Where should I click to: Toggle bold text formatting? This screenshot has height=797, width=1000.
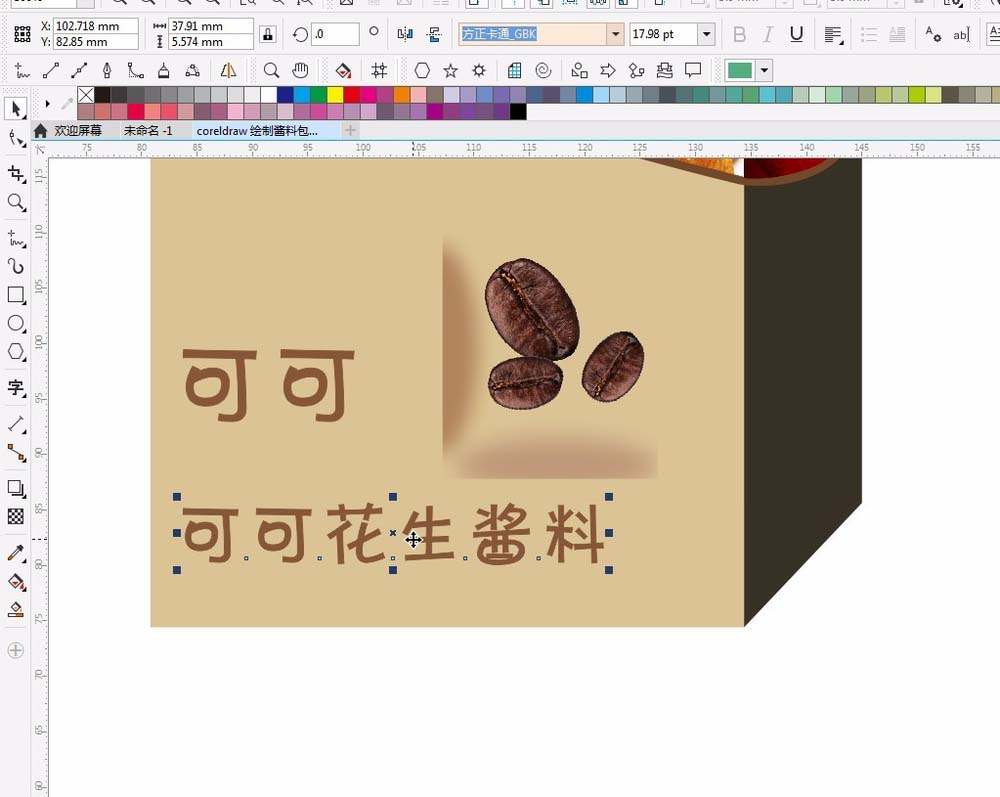coord(740,34)
